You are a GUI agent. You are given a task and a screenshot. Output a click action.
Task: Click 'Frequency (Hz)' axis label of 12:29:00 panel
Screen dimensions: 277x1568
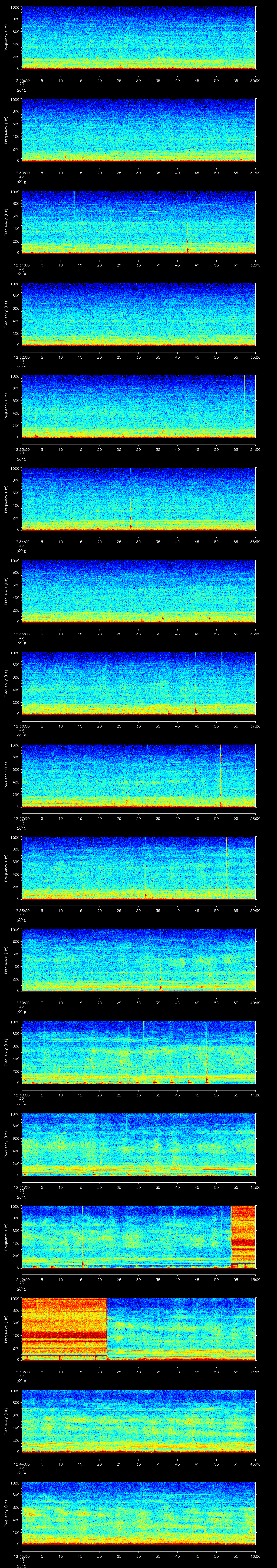coord(6,38)
